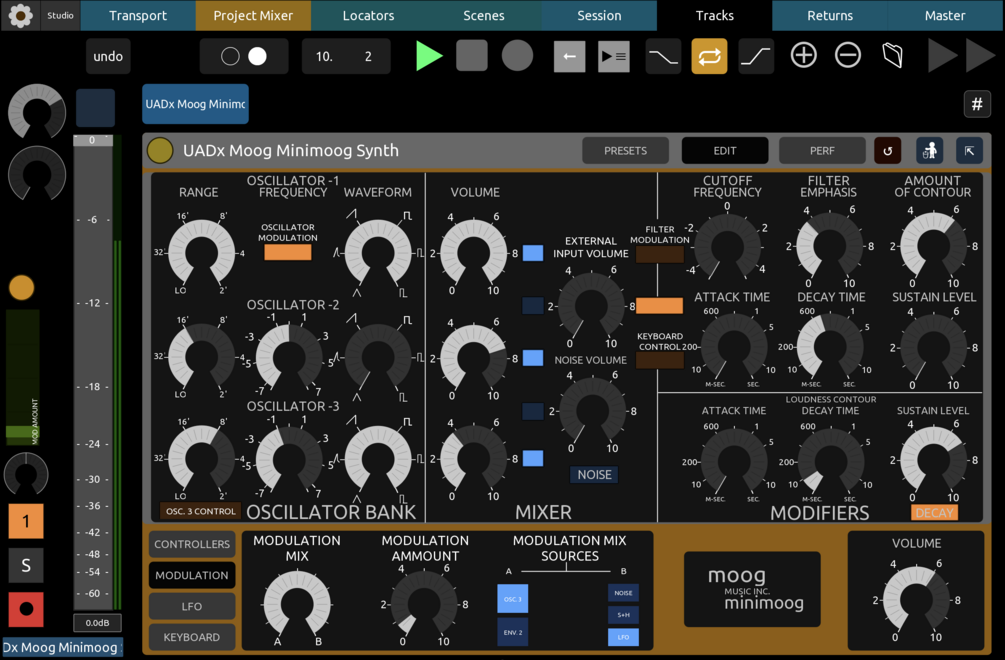Viewport: 1005px width, 660px height.
Task: Click the minus circle icon
Action: click(x=847, y=56)
